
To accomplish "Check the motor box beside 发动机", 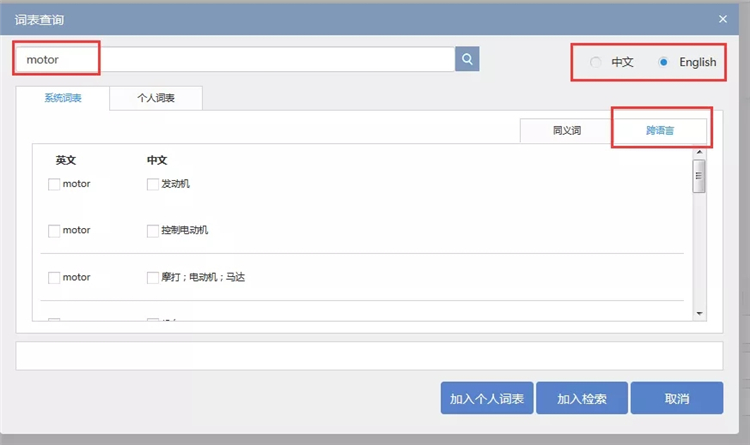I will (54, 184).
